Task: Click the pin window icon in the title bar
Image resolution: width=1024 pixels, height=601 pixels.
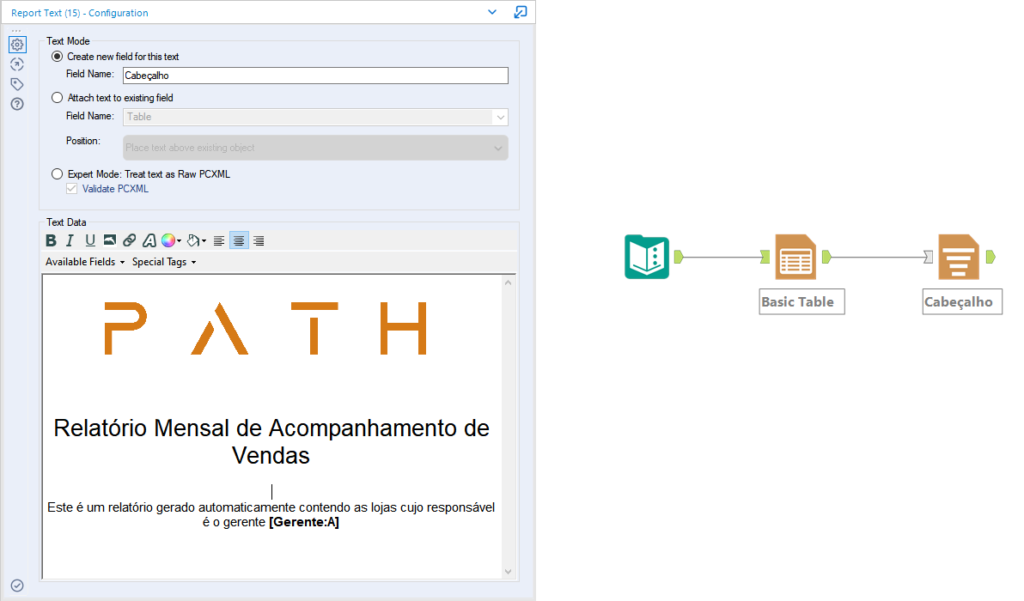Action: coord(520,12)
